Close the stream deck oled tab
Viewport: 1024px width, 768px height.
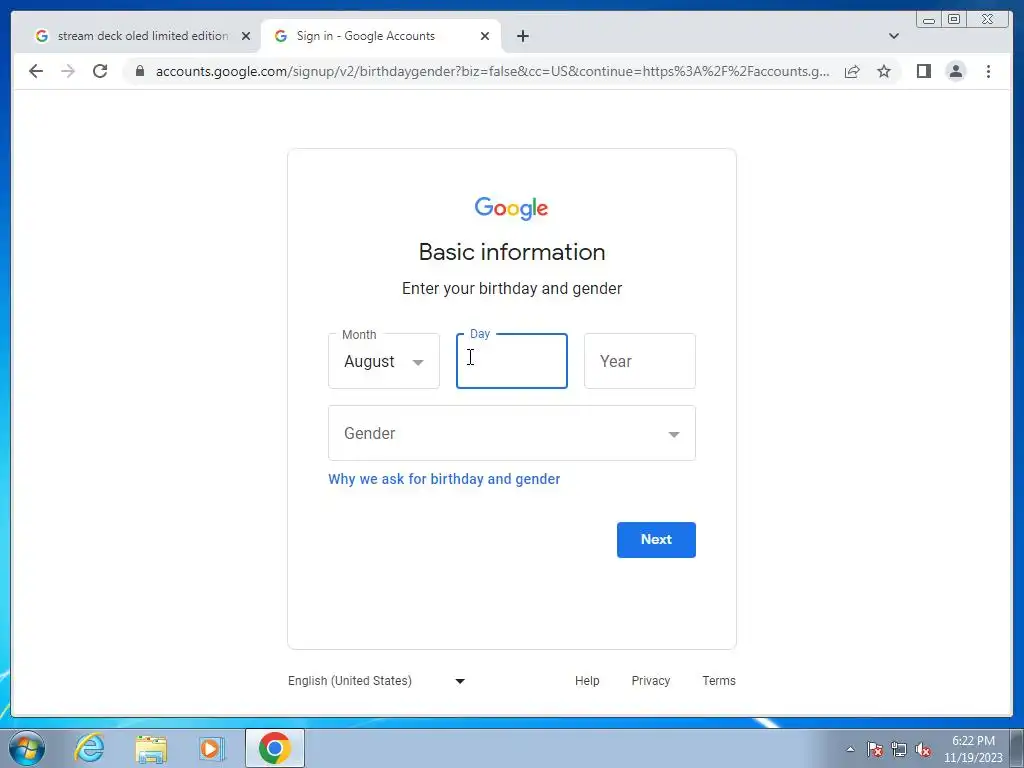point(246,36)
